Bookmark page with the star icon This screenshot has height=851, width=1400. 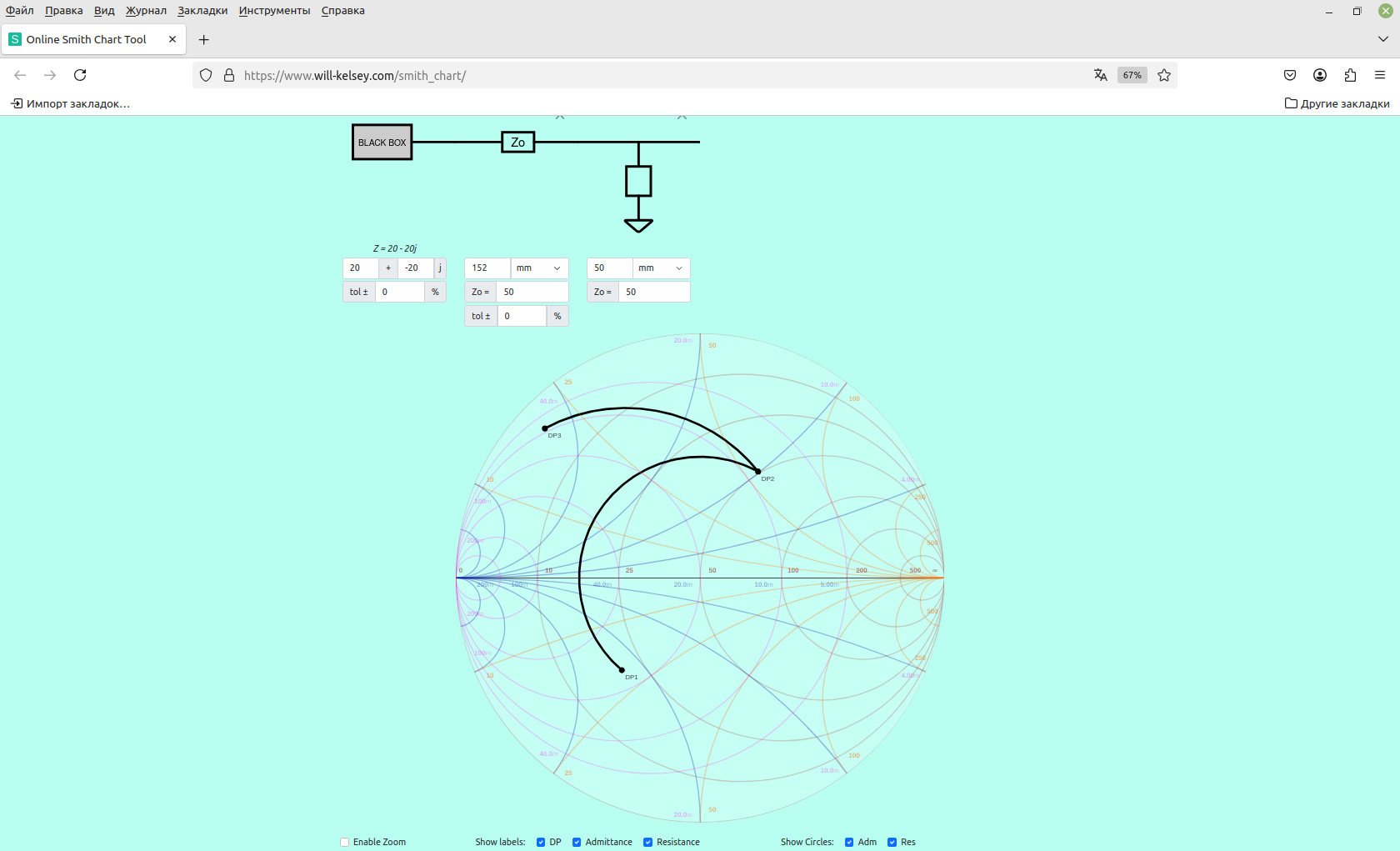pos(1164,75)
